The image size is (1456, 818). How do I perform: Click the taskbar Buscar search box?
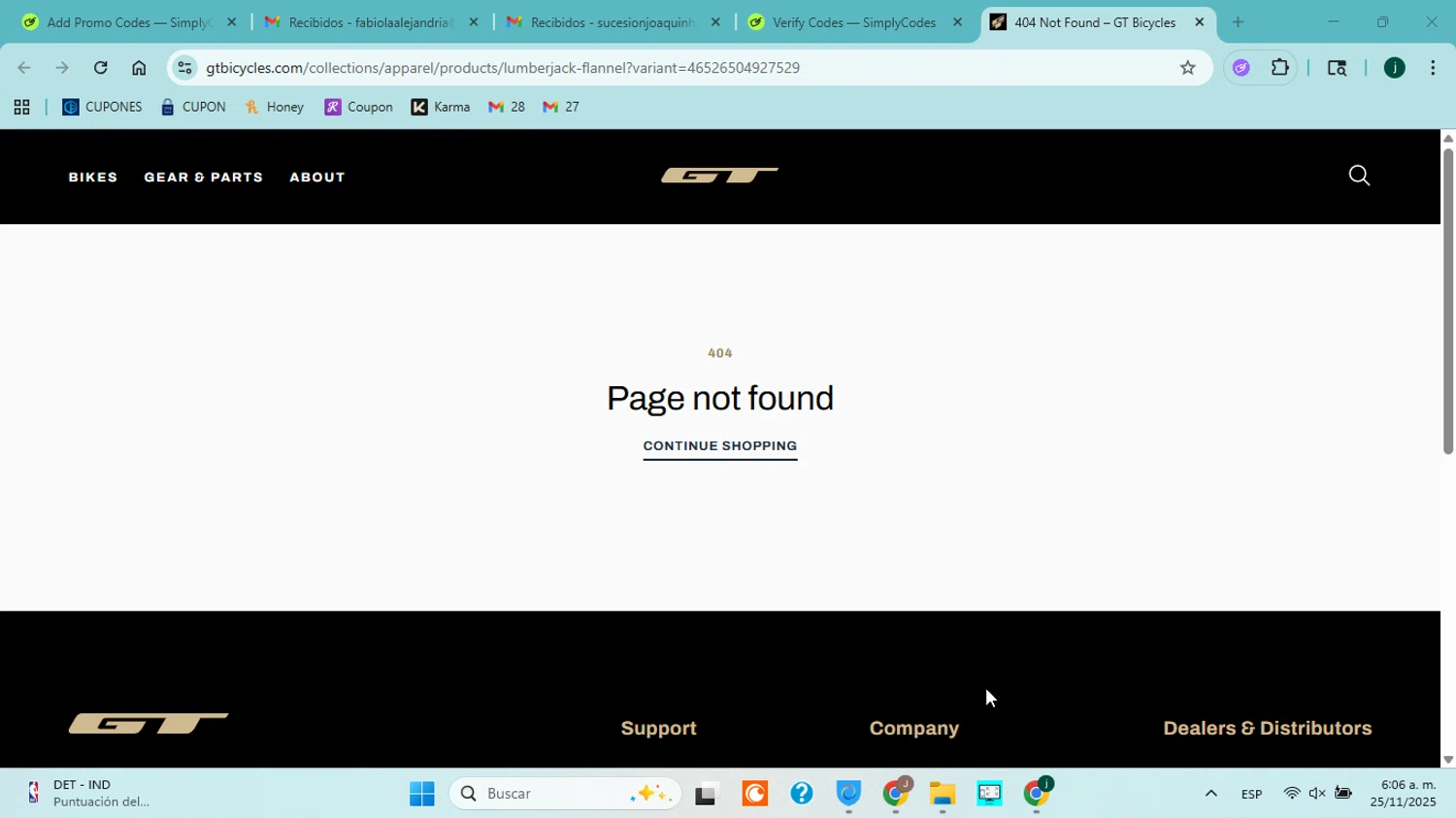pos(563,794)
